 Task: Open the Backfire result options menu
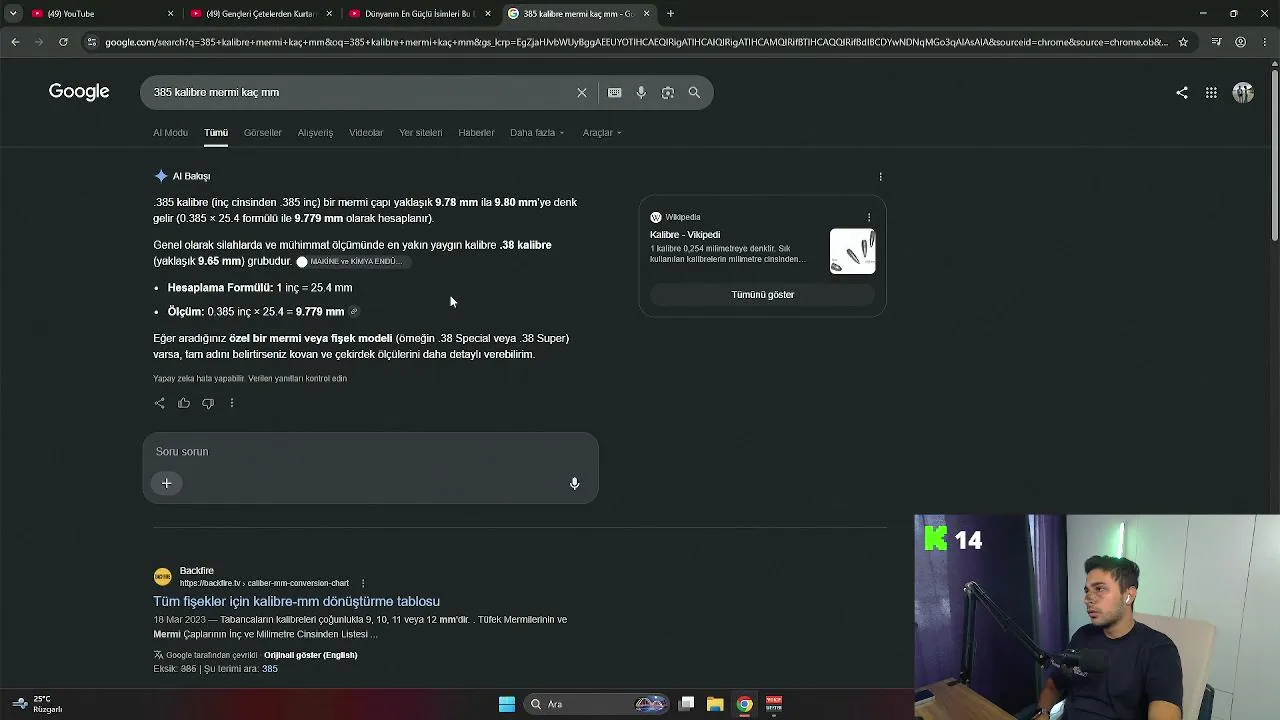tap(363, 583)
